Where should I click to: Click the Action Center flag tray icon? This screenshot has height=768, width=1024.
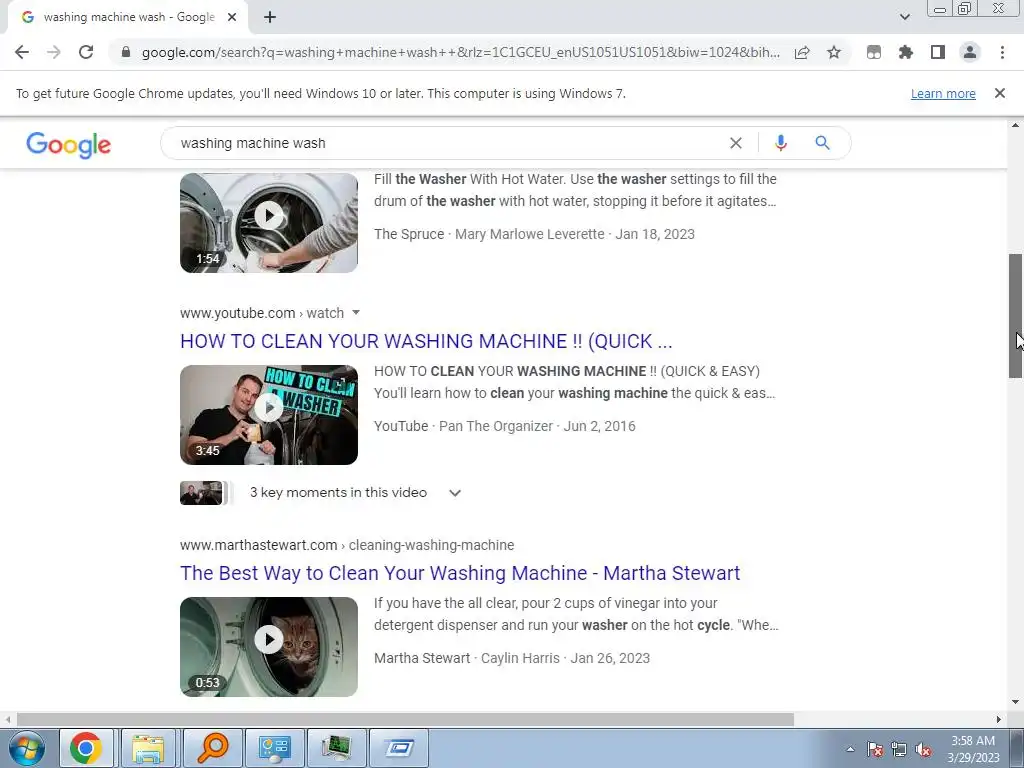(875, 749)
